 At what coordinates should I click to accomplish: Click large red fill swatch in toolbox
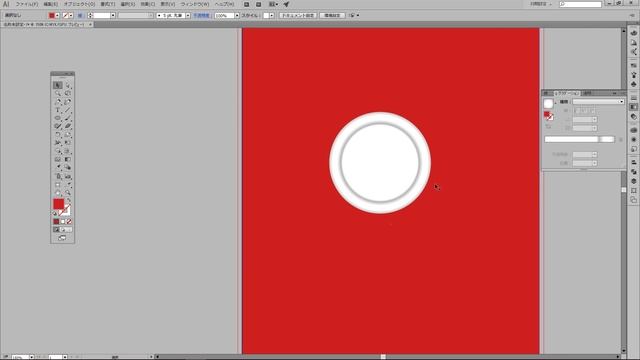tap(58, 204)
